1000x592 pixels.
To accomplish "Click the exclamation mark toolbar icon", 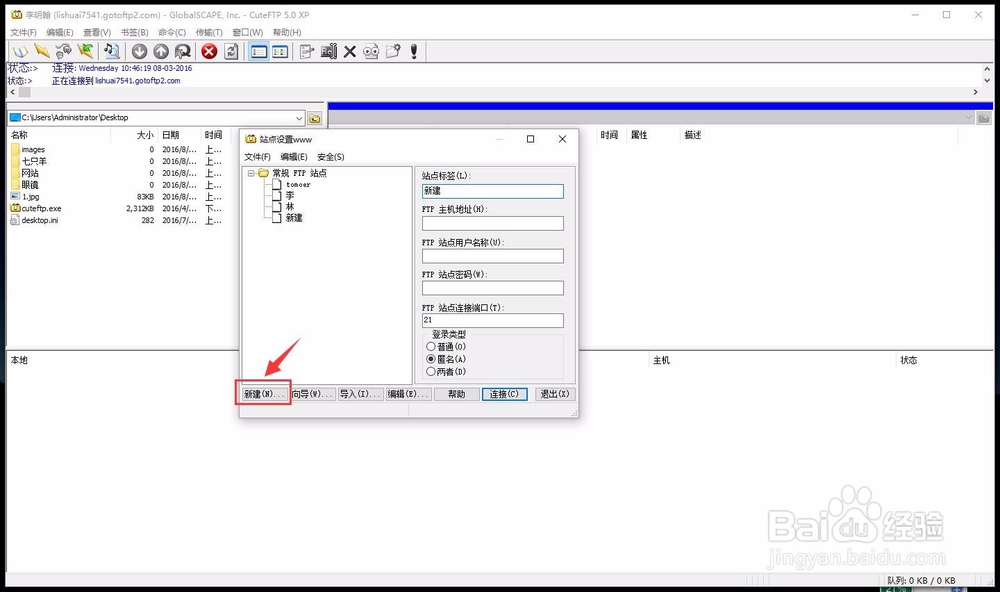I will 414,52.
